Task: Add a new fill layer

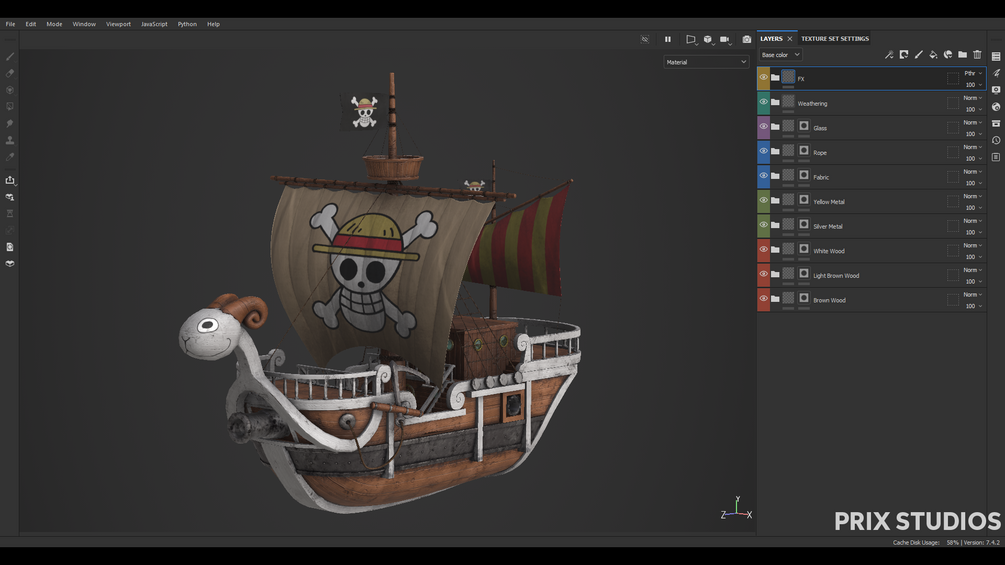Action: pyautogui.click(x=933, y=54)
